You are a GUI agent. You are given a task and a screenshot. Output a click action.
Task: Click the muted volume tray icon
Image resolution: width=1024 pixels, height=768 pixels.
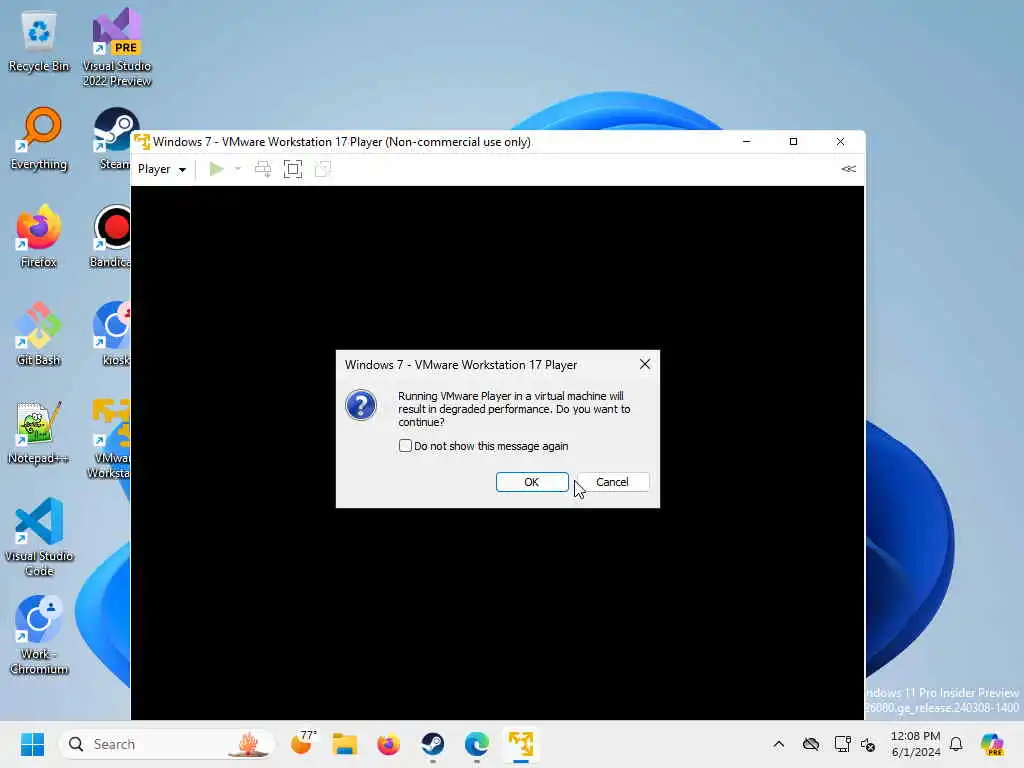click(x=868, y=744)
